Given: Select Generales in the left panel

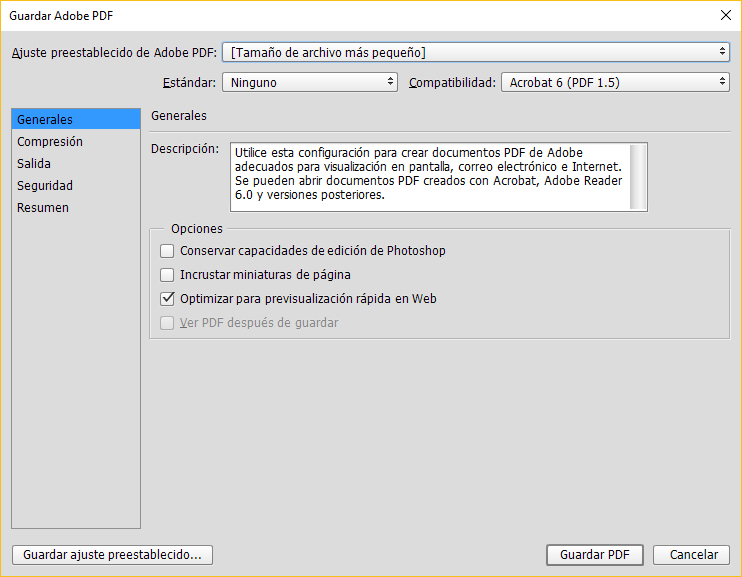Looking at the screenshot, I should click(x=76, y=119).
